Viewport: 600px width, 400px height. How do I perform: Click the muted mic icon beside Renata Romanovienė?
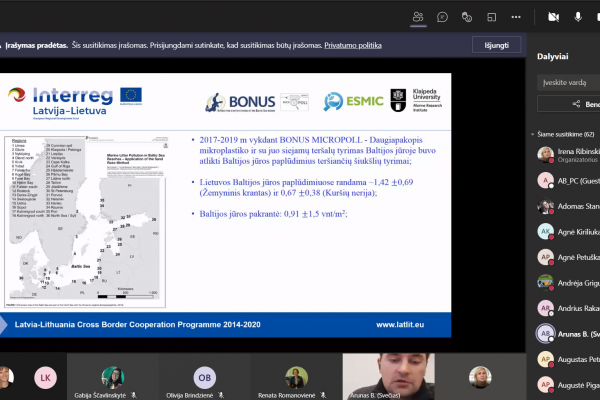coord(323,395)
